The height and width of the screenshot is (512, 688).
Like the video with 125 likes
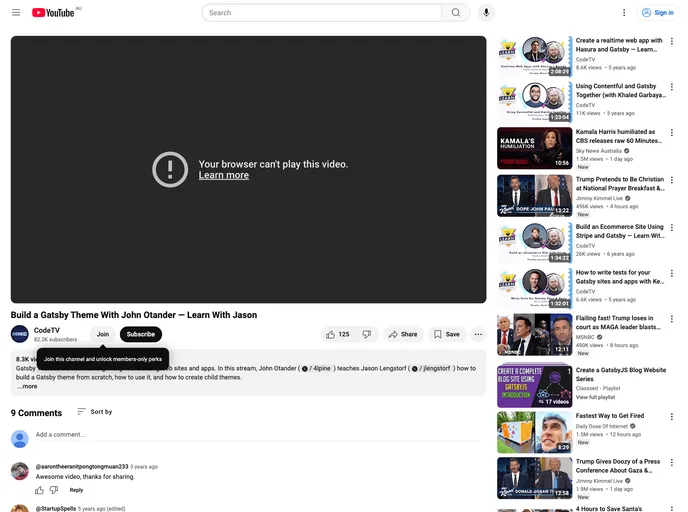337,334
